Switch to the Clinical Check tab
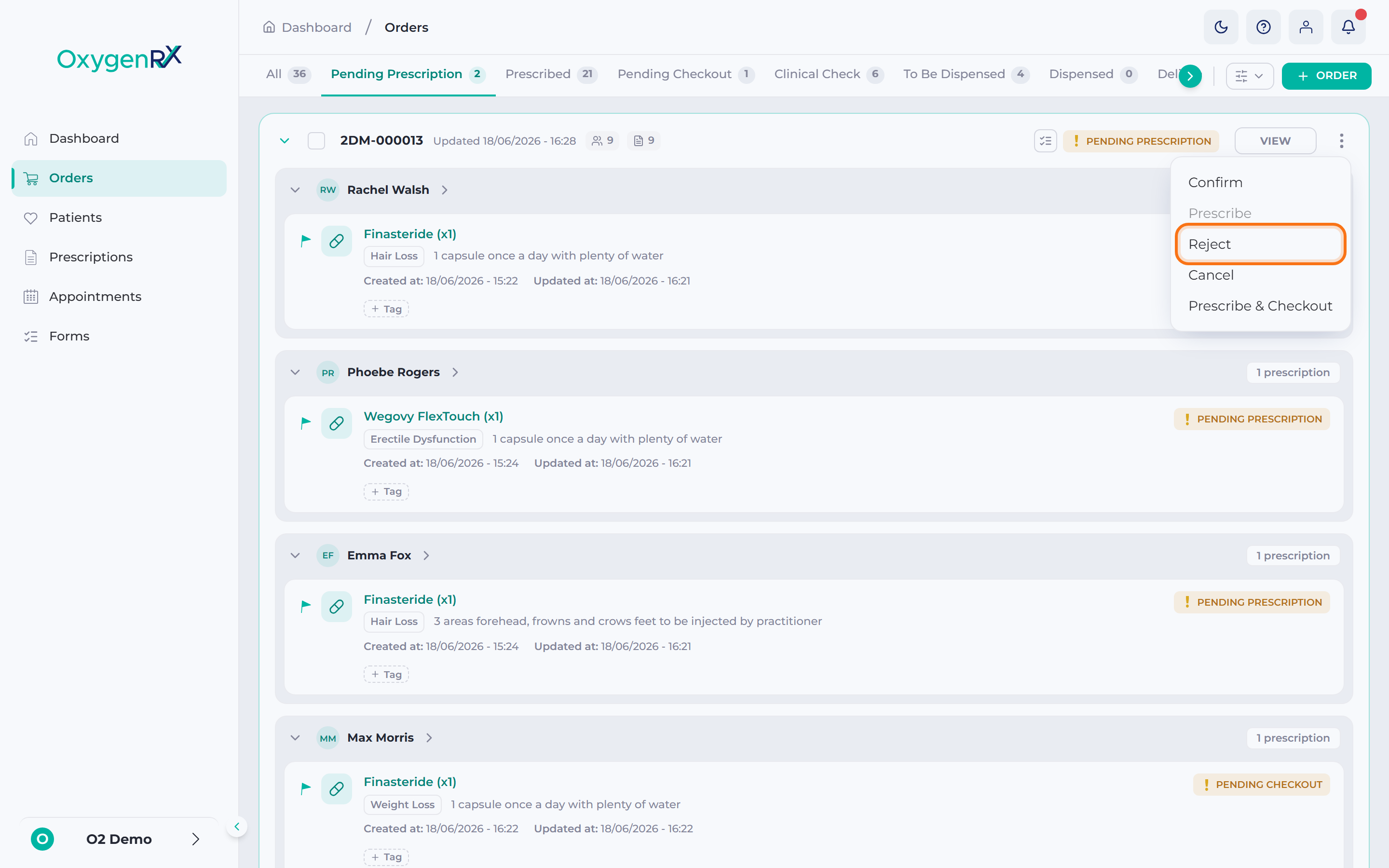This screenshot has width=1389, height=868. [x=829, y=74]
